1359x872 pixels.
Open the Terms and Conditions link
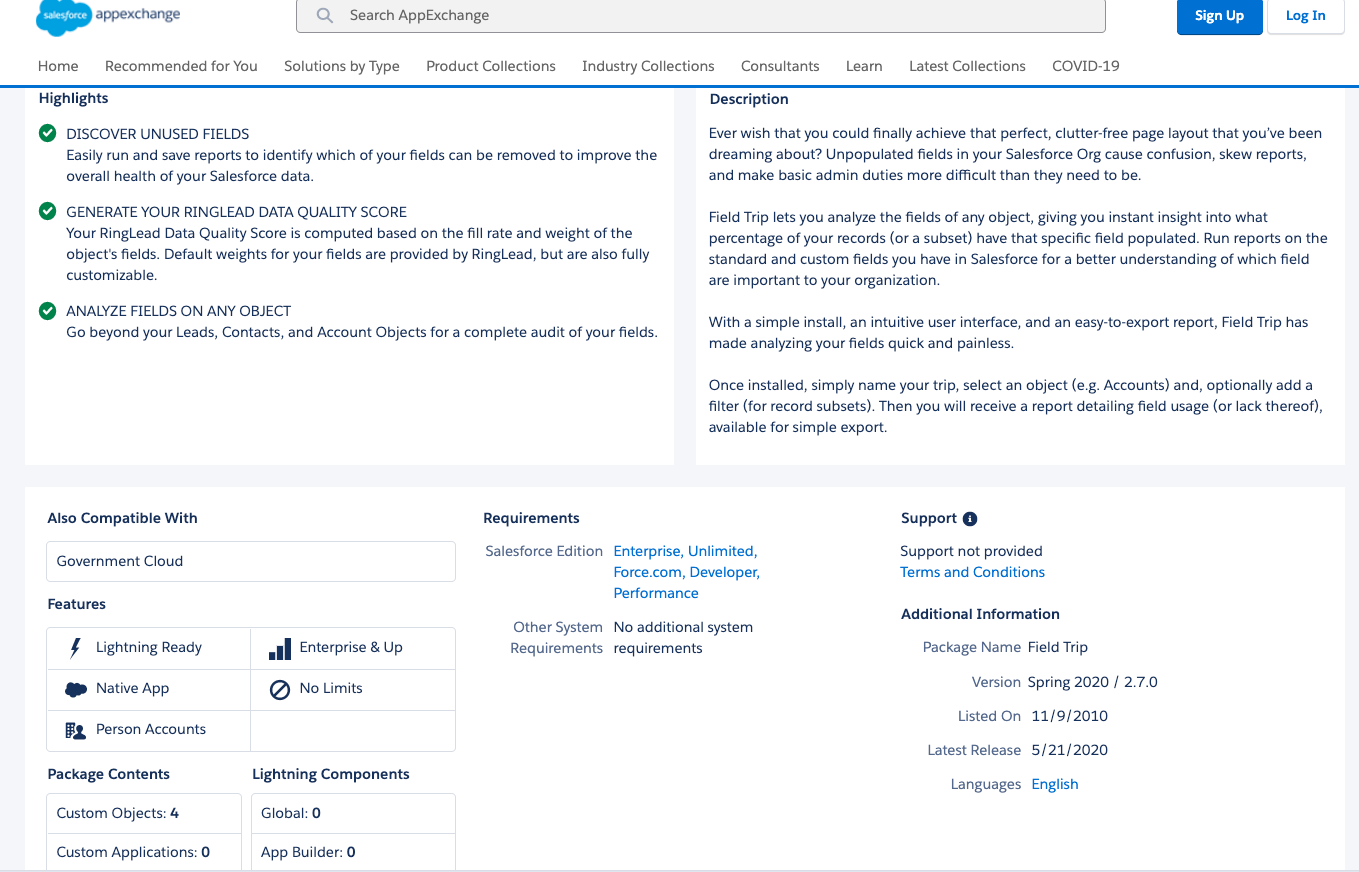click(x=972, y=572)
